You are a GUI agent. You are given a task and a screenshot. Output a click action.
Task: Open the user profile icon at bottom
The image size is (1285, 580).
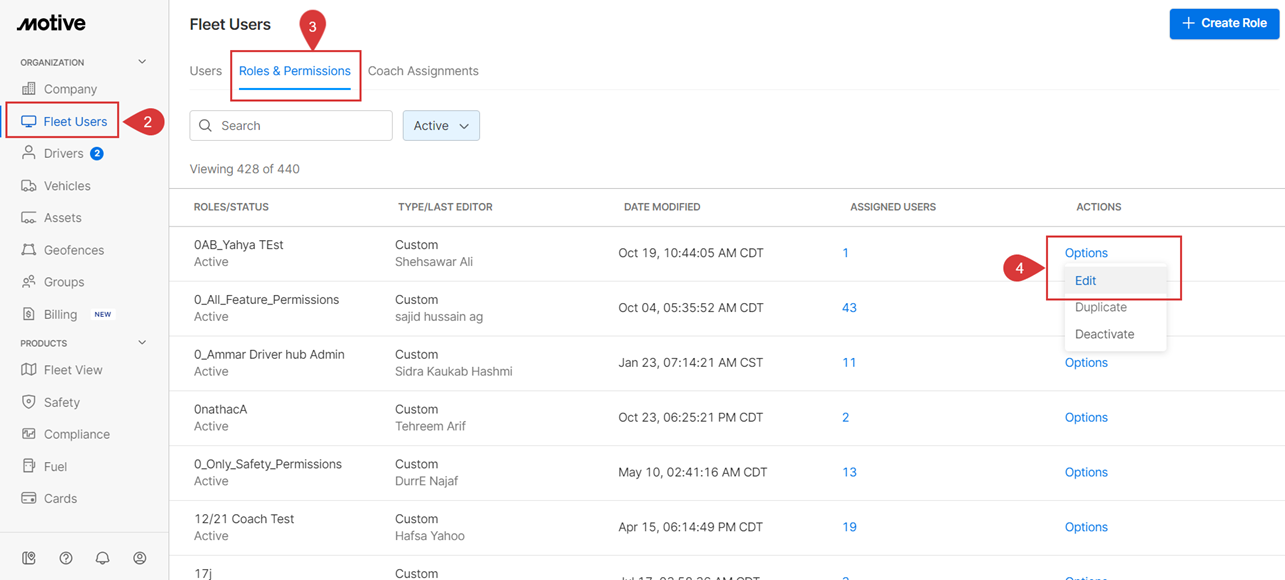click(x=140, y=558)
